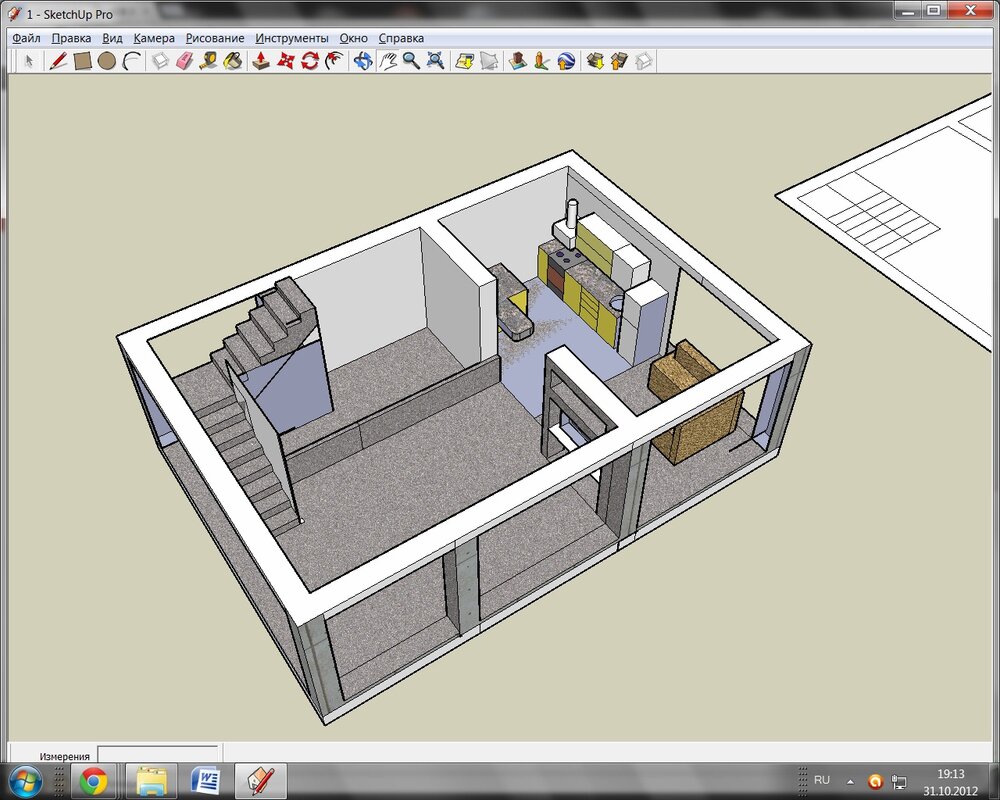Click the Zoom Extents tool
Viewport: 1000px width, 800px height.
click(x=435, y=61)
